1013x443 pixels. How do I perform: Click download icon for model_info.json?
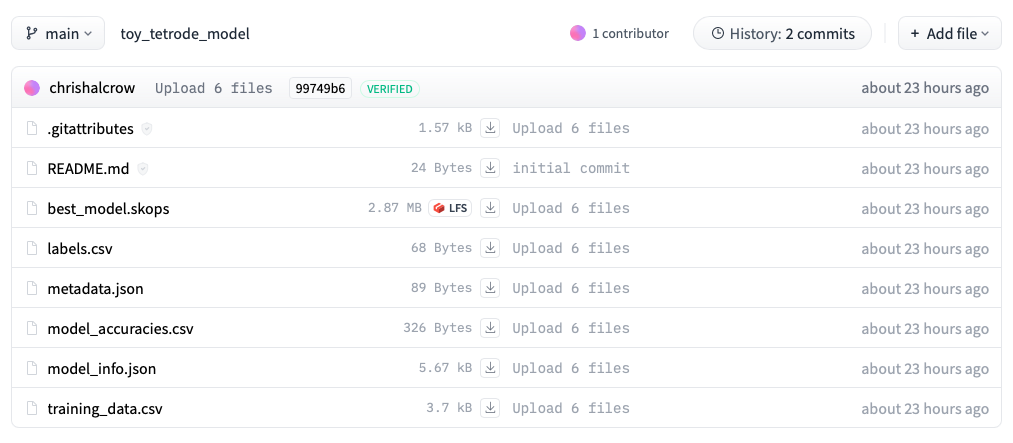point(490,368)
